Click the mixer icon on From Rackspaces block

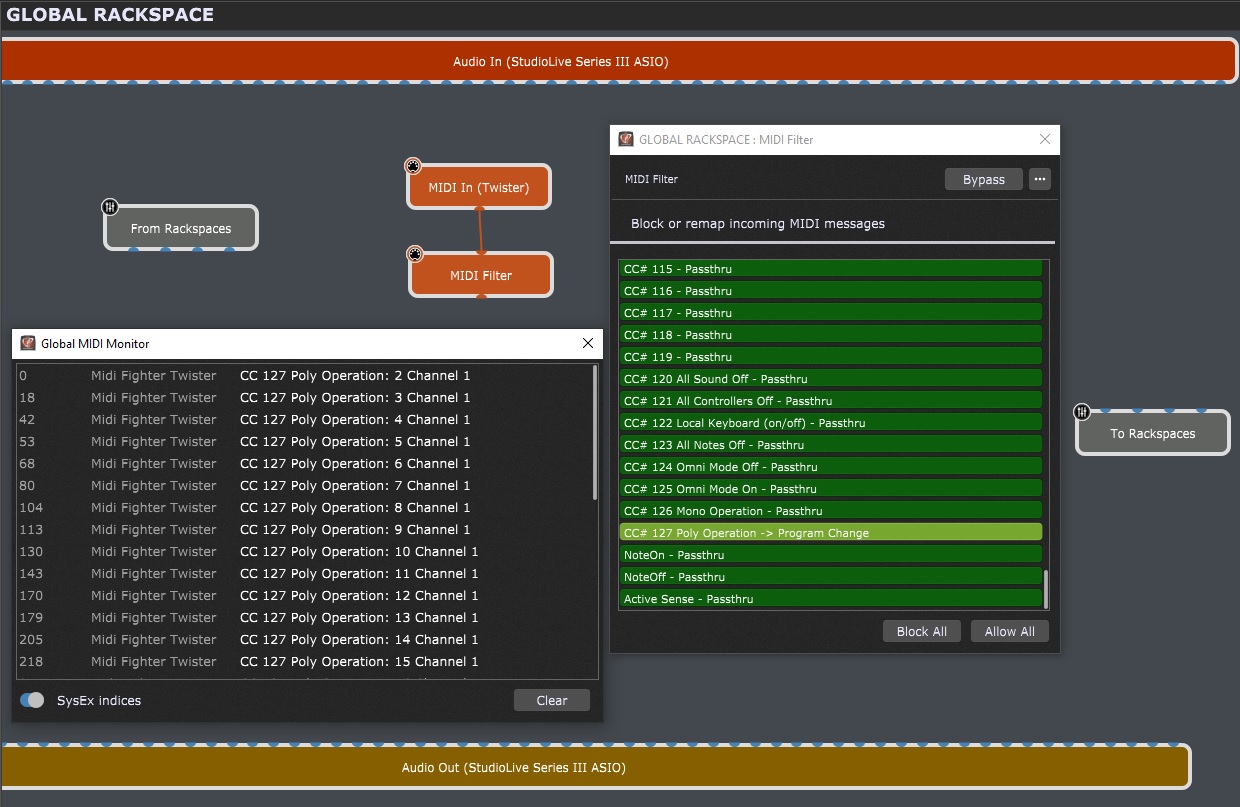(x=110, y=207)
